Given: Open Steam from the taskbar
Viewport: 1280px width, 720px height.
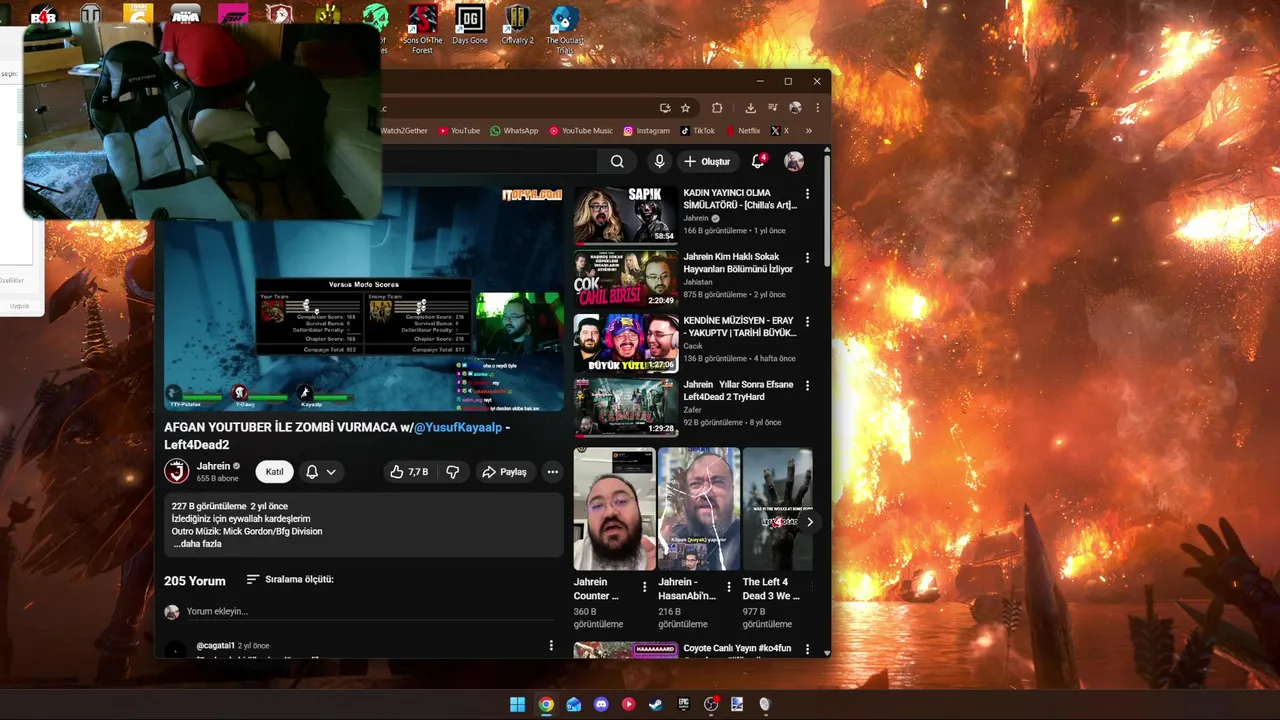Looking at the screenshot, I should click(x=656, y=704).
